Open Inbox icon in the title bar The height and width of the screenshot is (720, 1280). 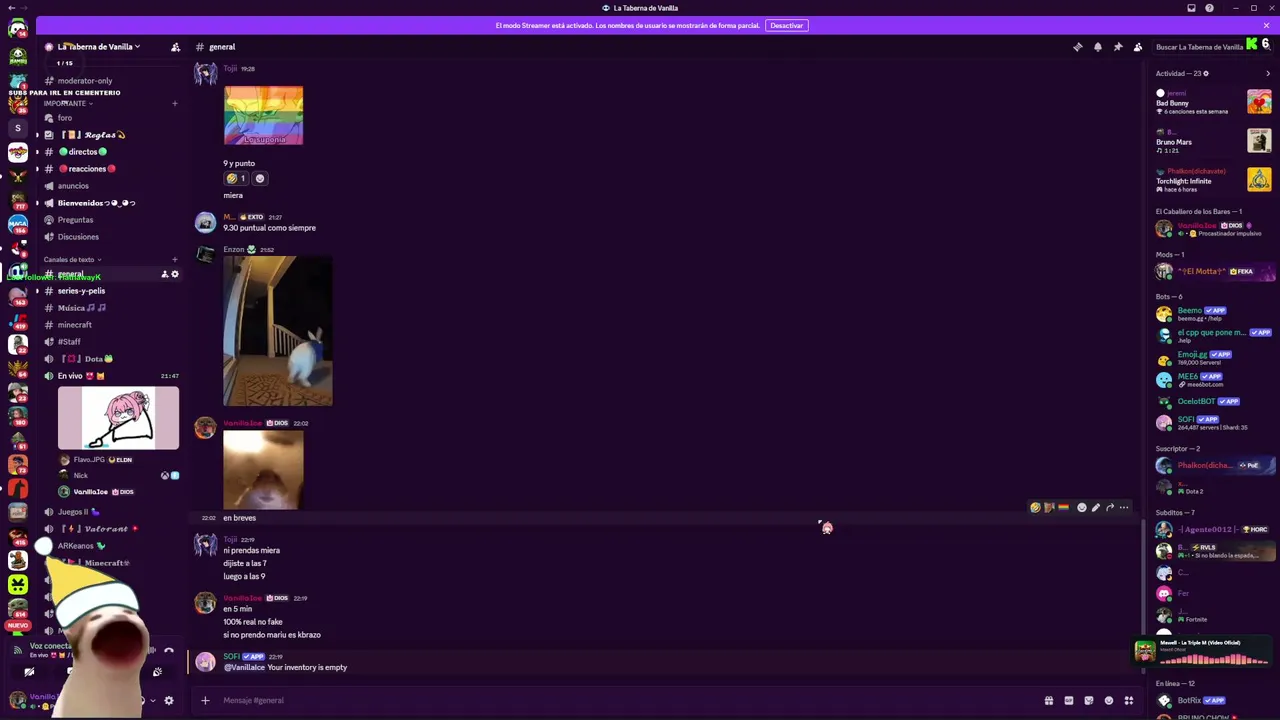[x=1191, y=8]
